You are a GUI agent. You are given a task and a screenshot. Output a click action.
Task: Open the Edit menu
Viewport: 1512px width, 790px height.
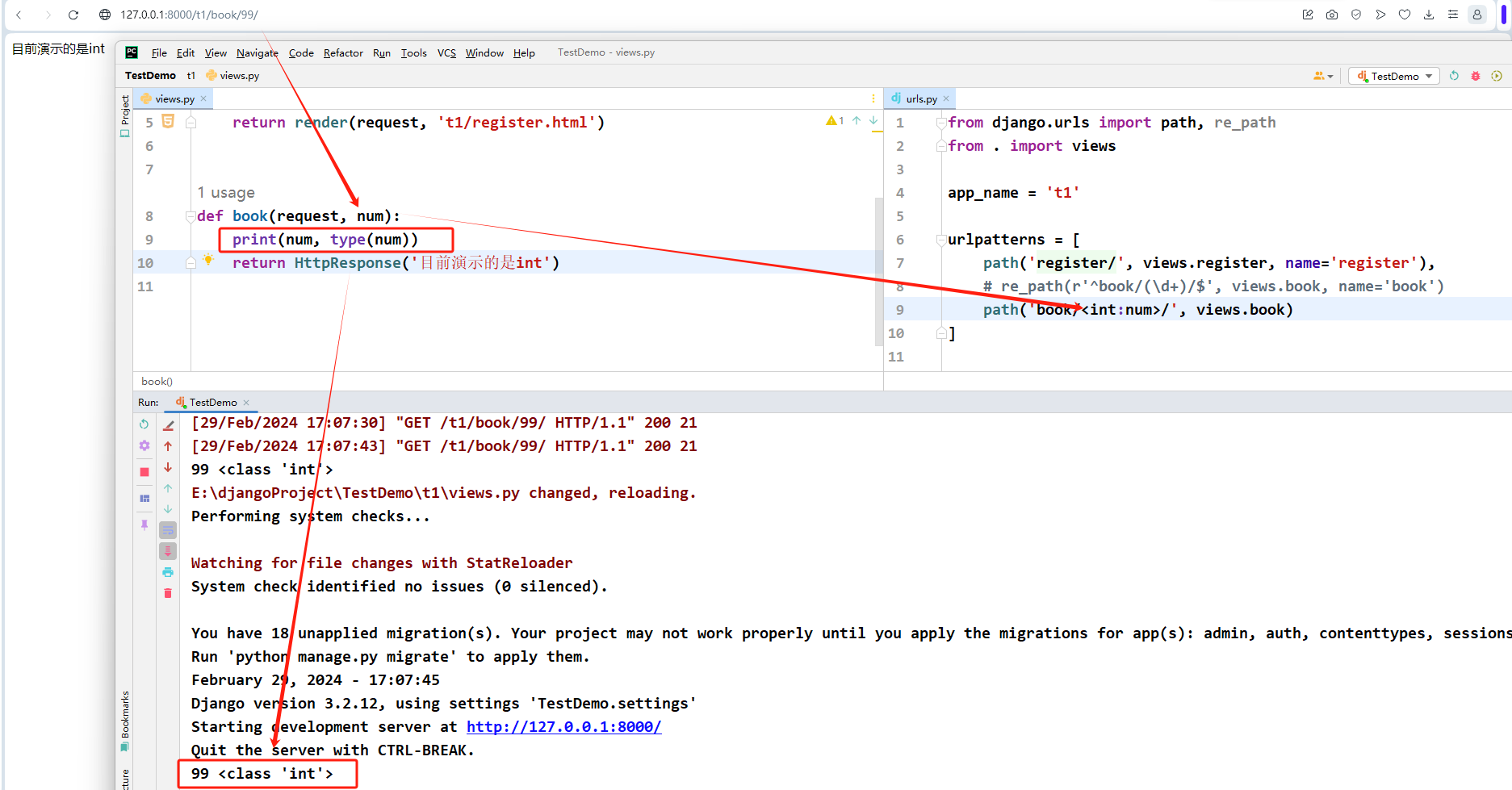point(186,52)
